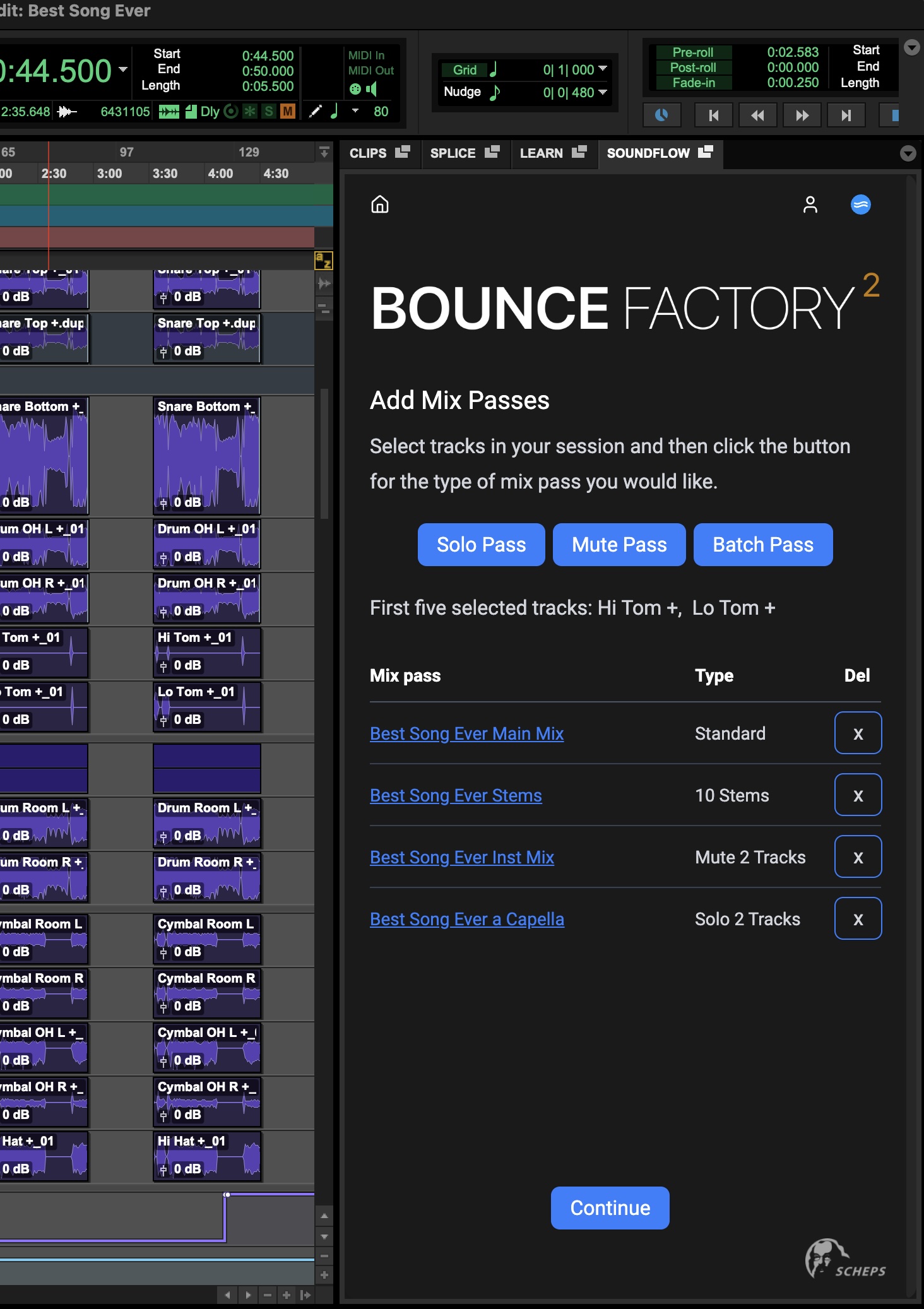Click the go to end button
924x1309 pixels.
click(846, 115)
